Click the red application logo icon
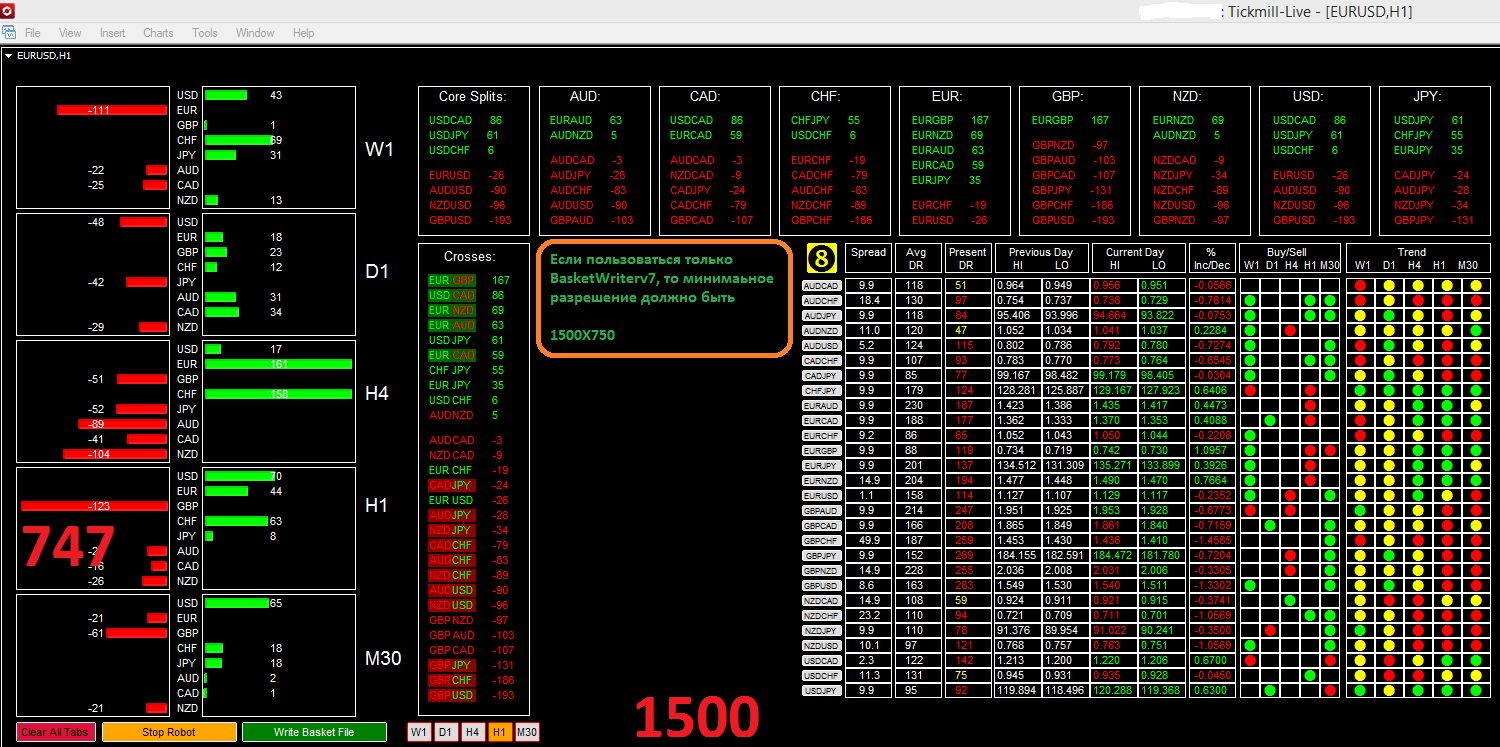Viewport: 1500px width, 747px height. click(9, 10)
